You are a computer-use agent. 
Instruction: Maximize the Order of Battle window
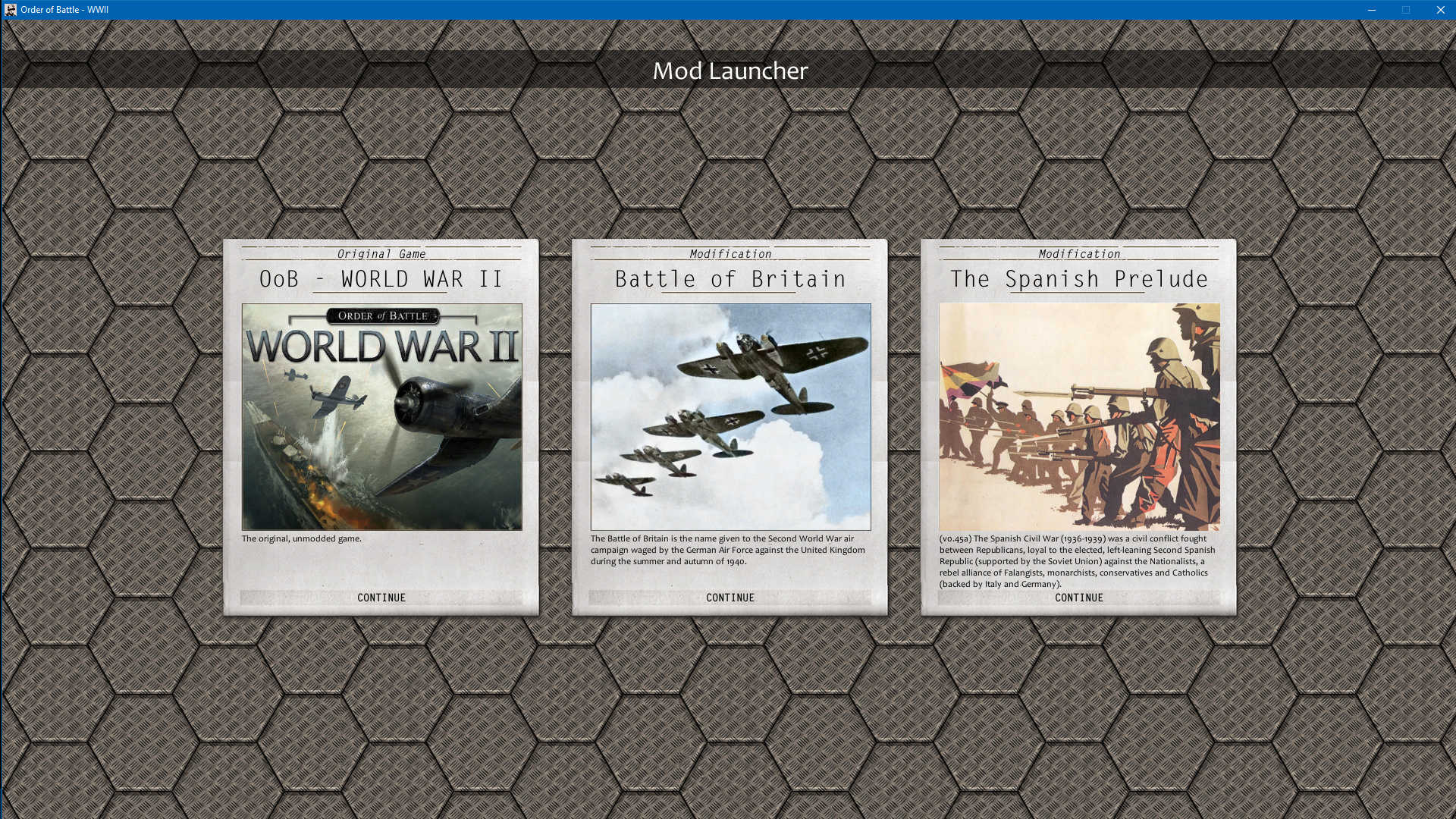(1406, 10)
